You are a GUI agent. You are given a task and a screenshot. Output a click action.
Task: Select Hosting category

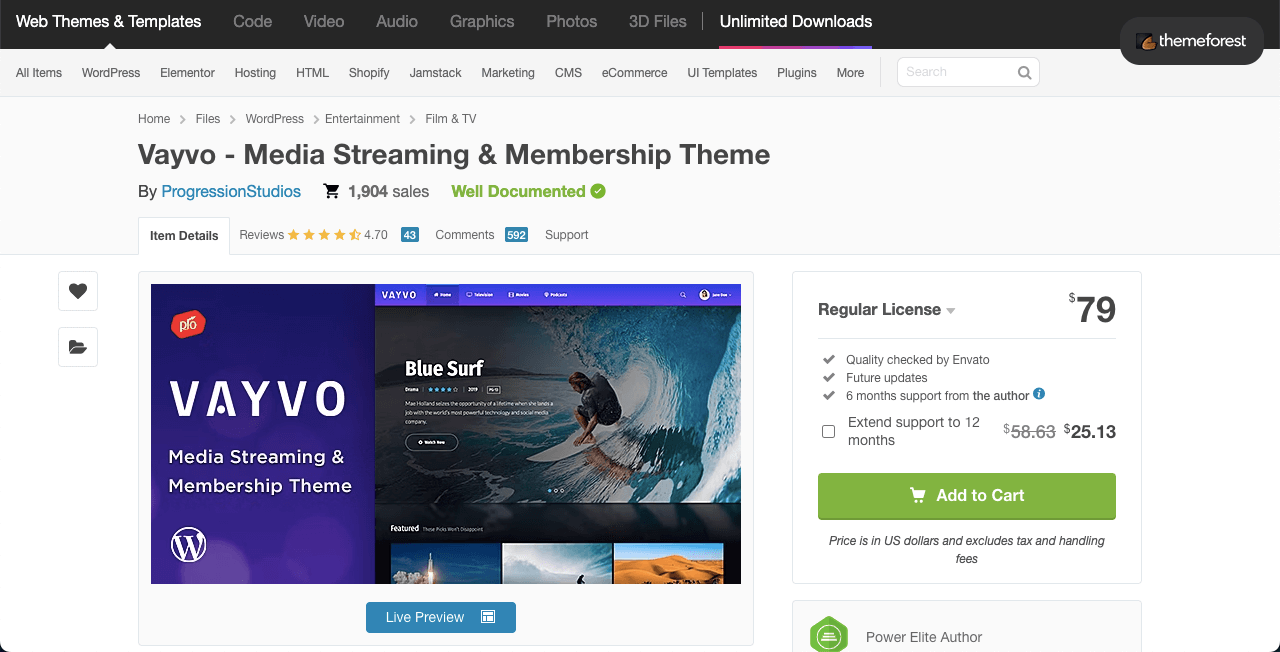click(255, 73)
